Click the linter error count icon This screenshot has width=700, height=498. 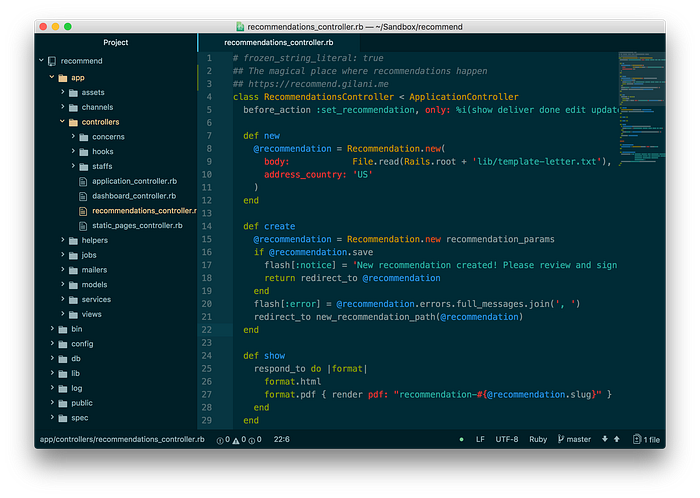(220, 440)
